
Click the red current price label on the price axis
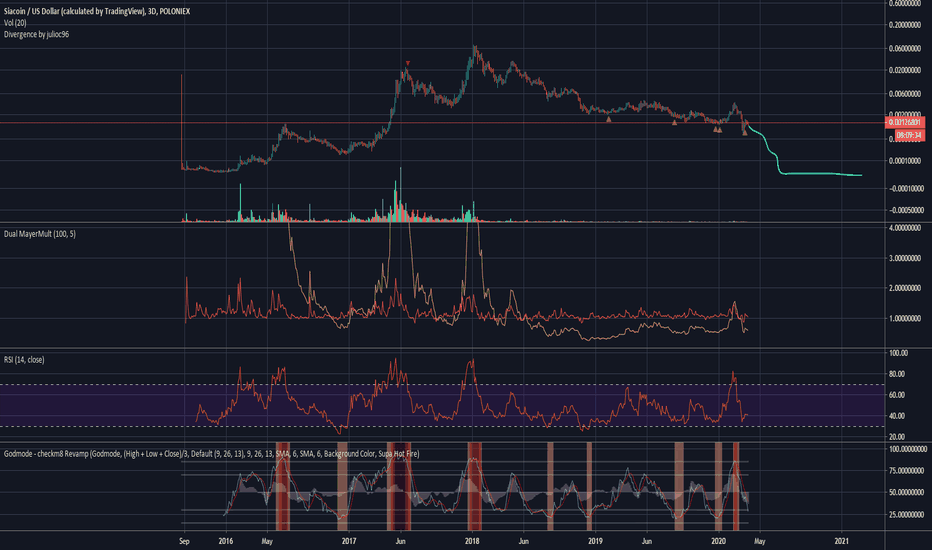(904, 122)
